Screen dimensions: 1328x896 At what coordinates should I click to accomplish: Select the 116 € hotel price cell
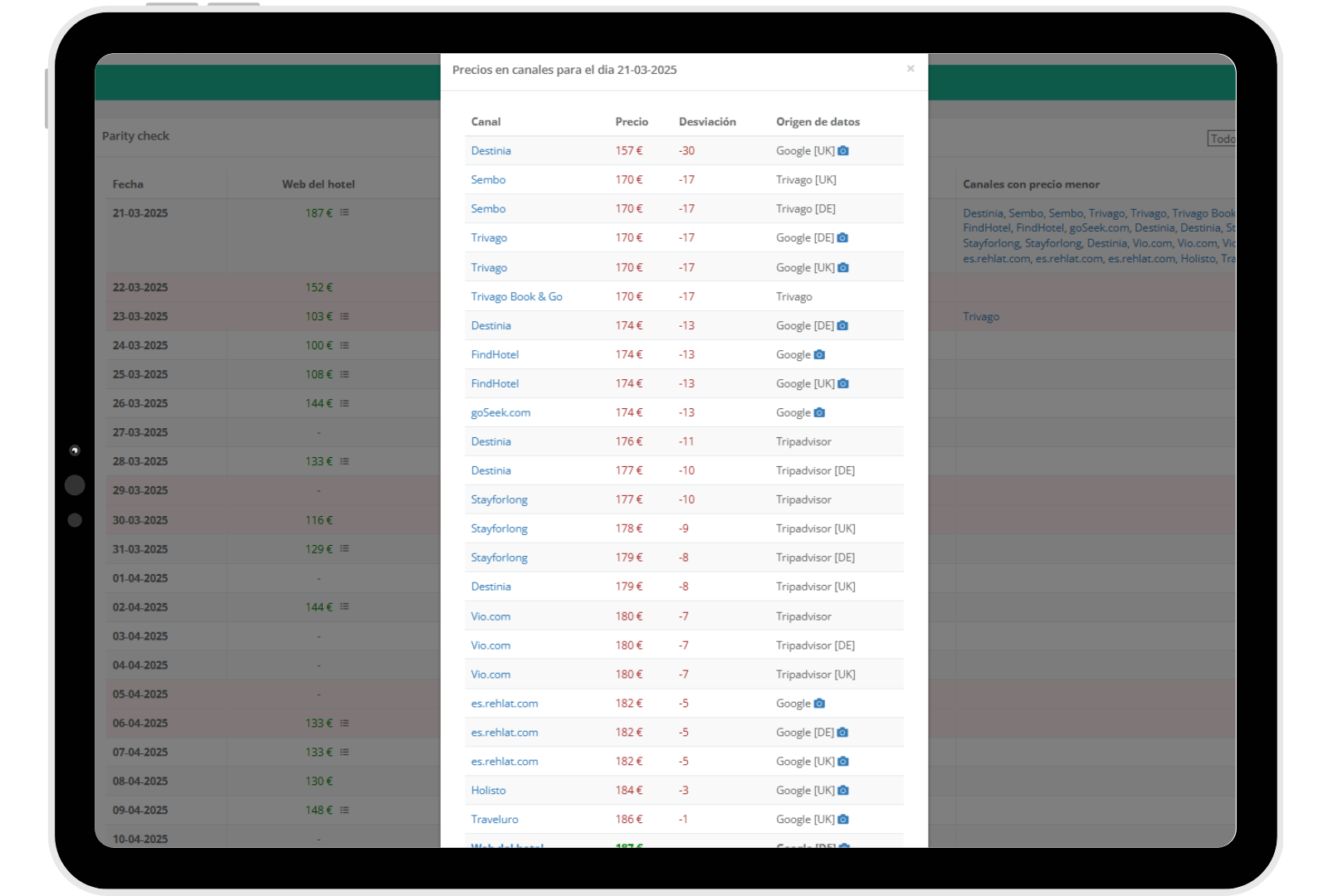pos(319,520)
